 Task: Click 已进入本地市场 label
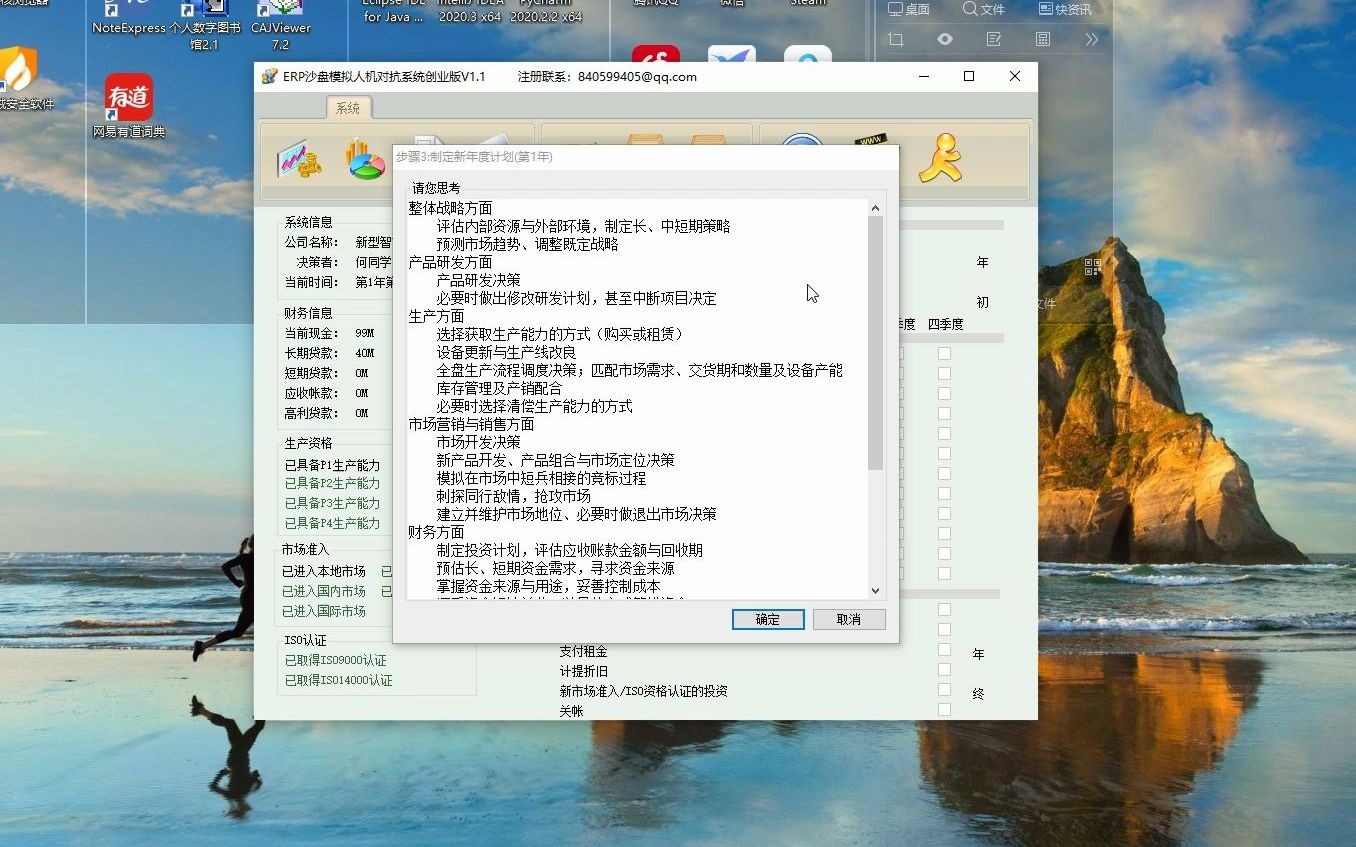(323, 571)
